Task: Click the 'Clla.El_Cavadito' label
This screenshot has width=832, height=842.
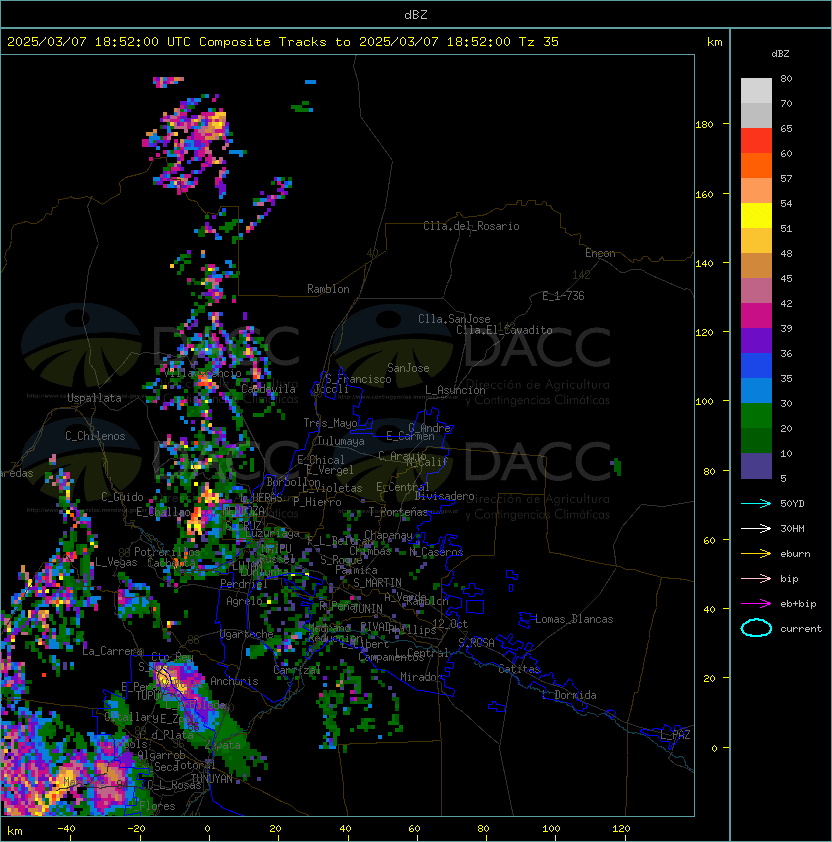Action: [504, 330]
